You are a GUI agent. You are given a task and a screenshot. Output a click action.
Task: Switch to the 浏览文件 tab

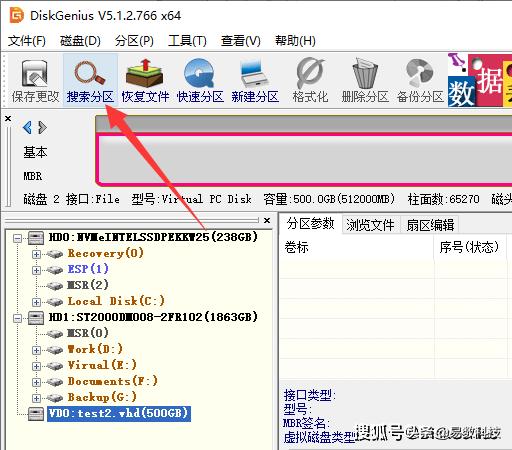(370, 225)
